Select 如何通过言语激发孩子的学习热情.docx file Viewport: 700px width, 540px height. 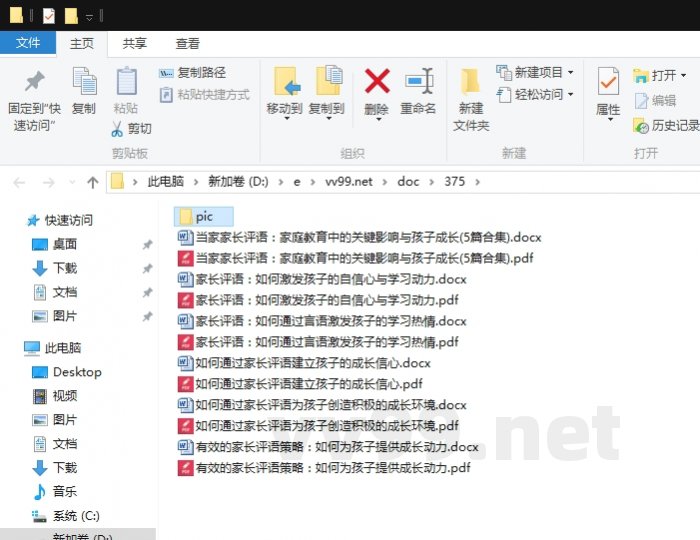point(322,321)
